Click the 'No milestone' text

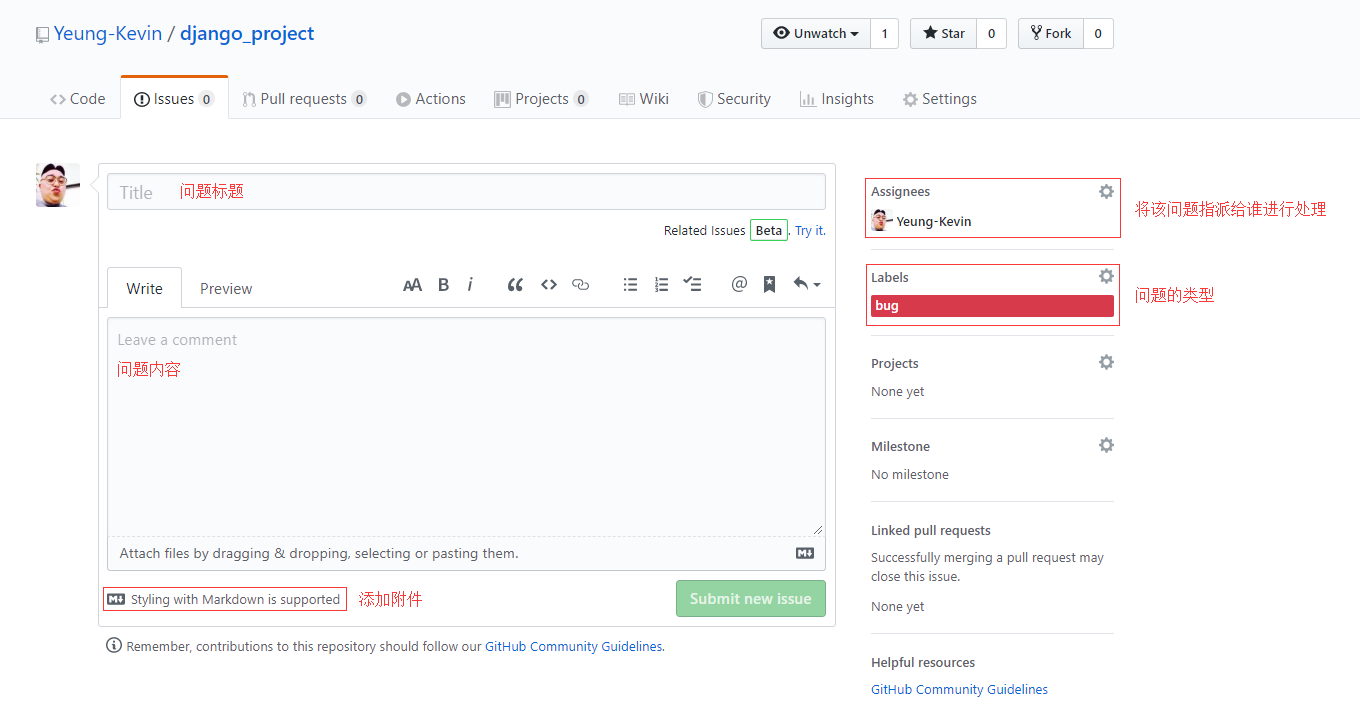point(910,475)
